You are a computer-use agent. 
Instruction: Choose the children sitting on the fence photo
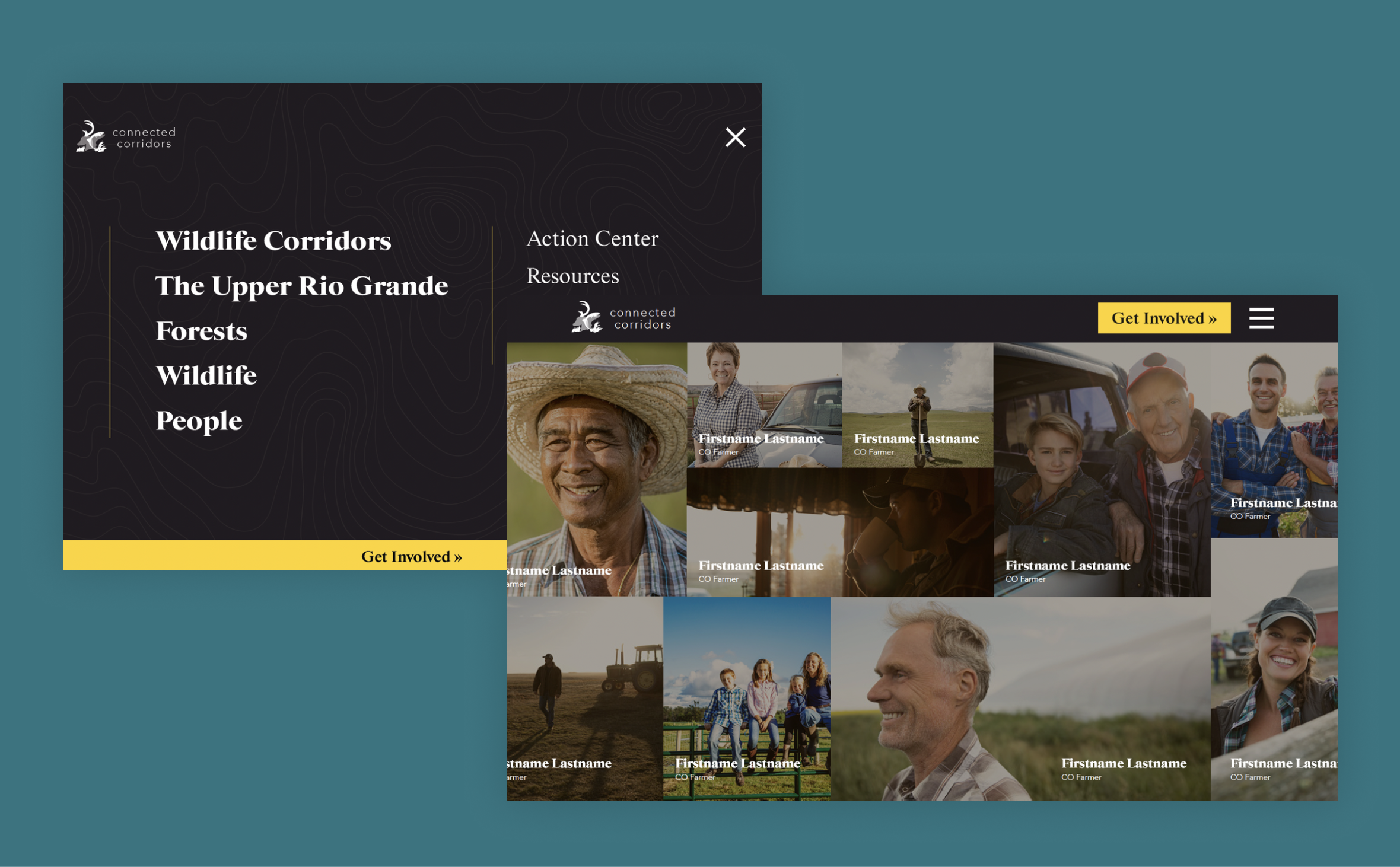[x=746, y=698]
